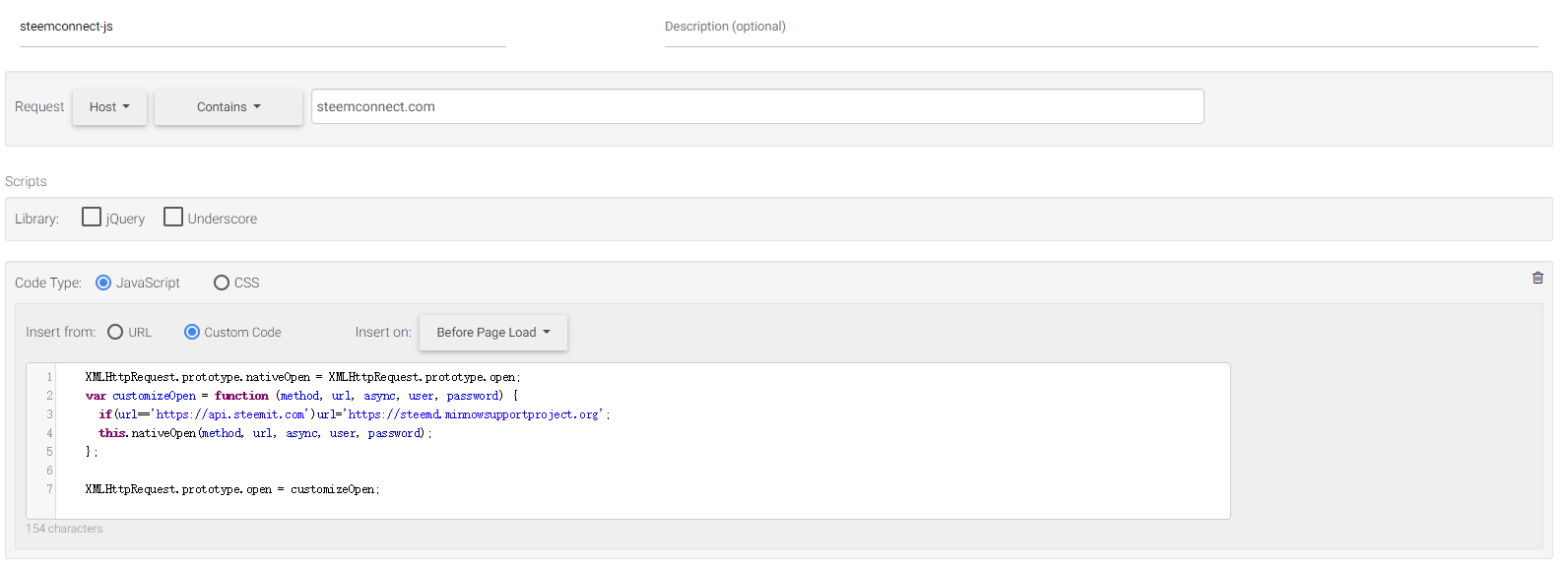Image resolution: width=1568 pixels, height=567 pixels.
Task: Enable the jQuery library checkbox
Action: pyautogui.click(x=92, y=218)
